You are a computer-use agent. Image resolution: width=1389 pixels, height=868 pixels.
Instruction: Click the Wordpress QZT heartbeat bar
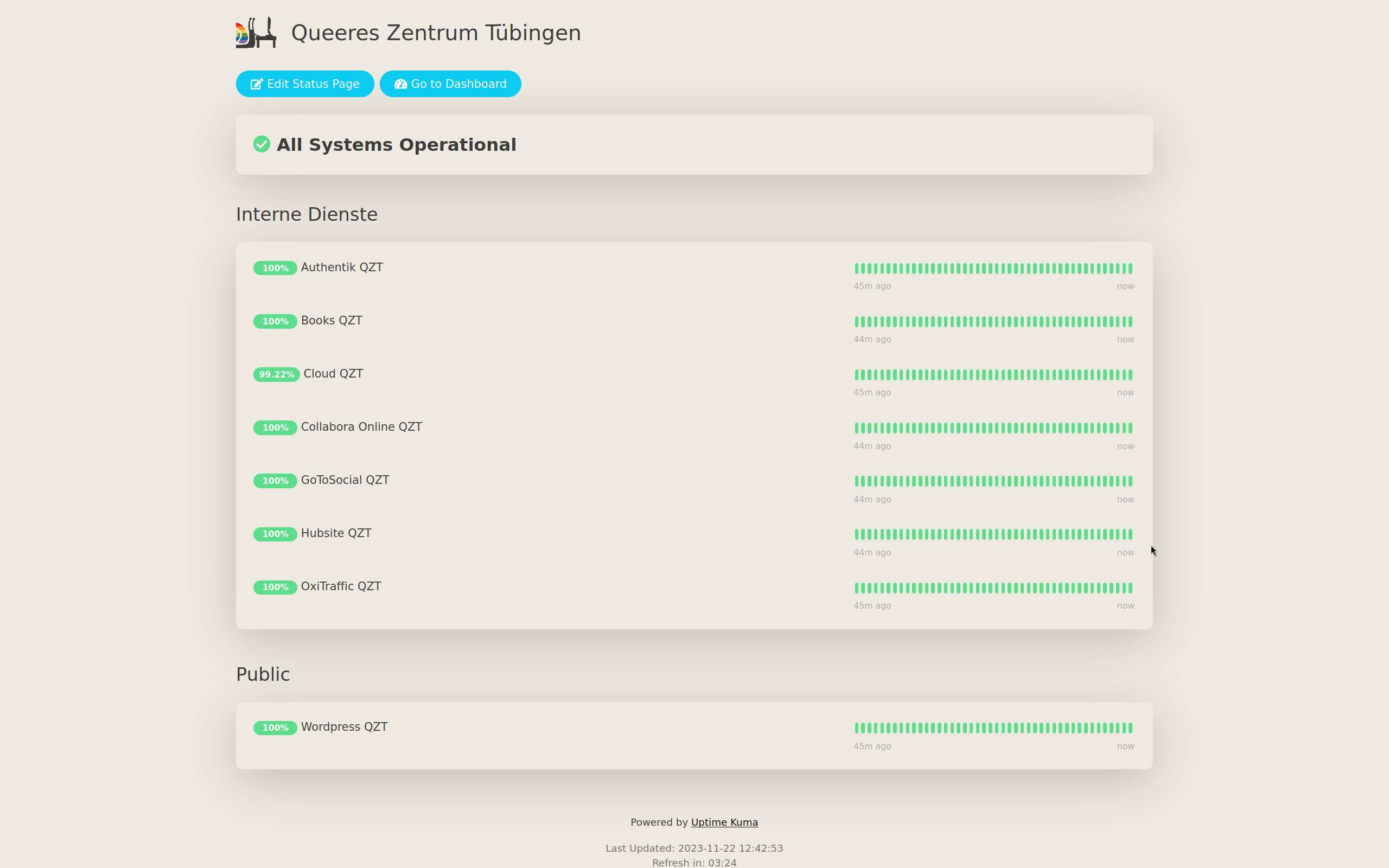[x=993, y=728]
